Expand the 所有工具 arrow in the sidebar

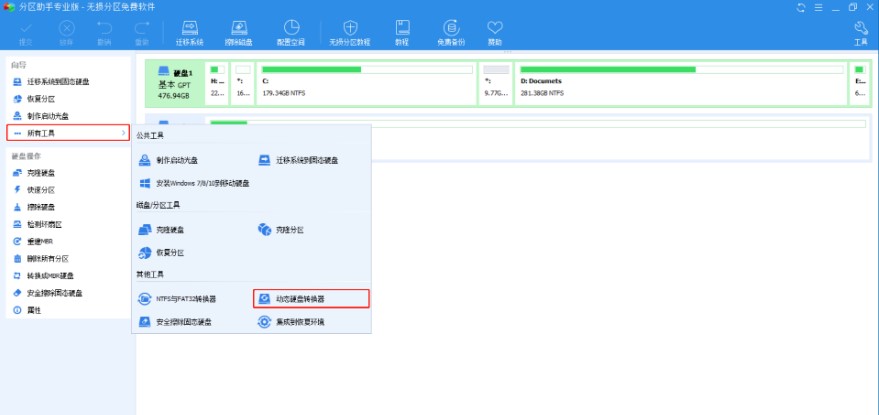[123, 133]
